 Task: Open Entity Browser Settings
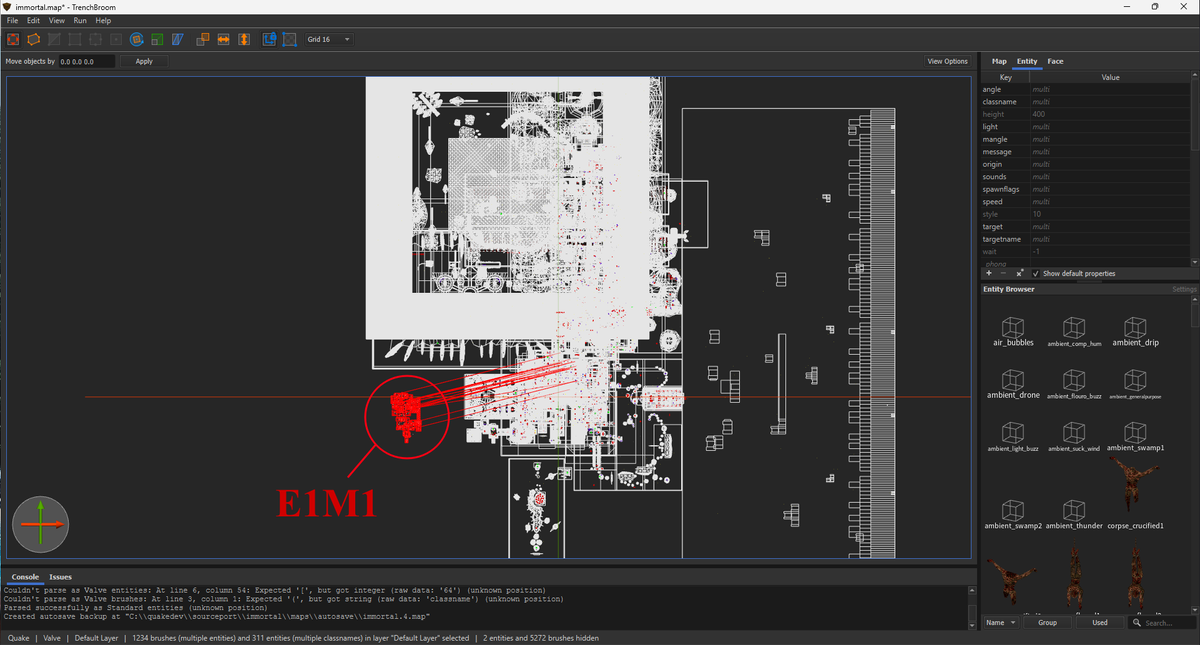pyautogui.click(x=1184, y=289)
